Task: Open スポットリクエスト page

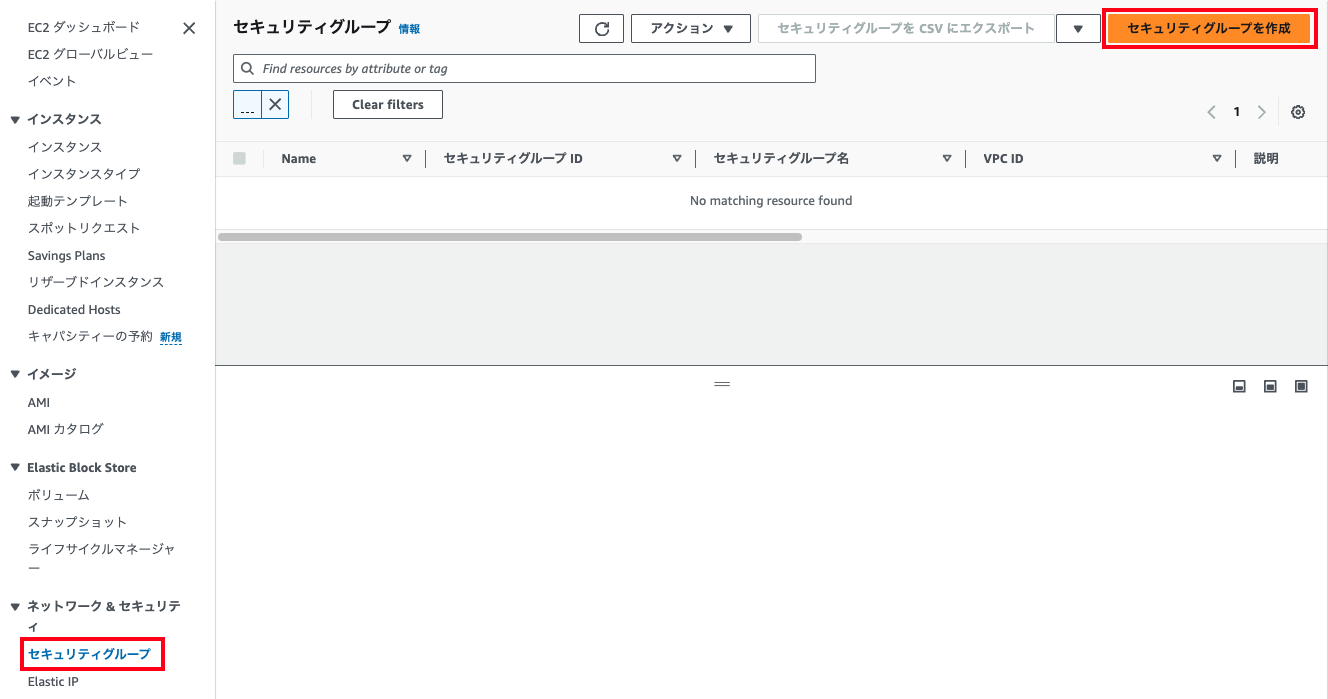Action: point(84,228)
